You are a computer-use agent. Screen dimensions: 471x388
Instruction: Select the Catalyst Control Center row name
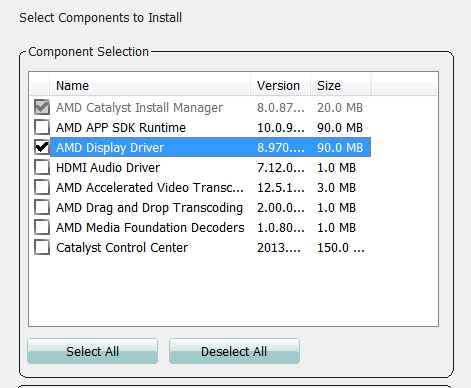pyautogui.click(x=122, y=248)
